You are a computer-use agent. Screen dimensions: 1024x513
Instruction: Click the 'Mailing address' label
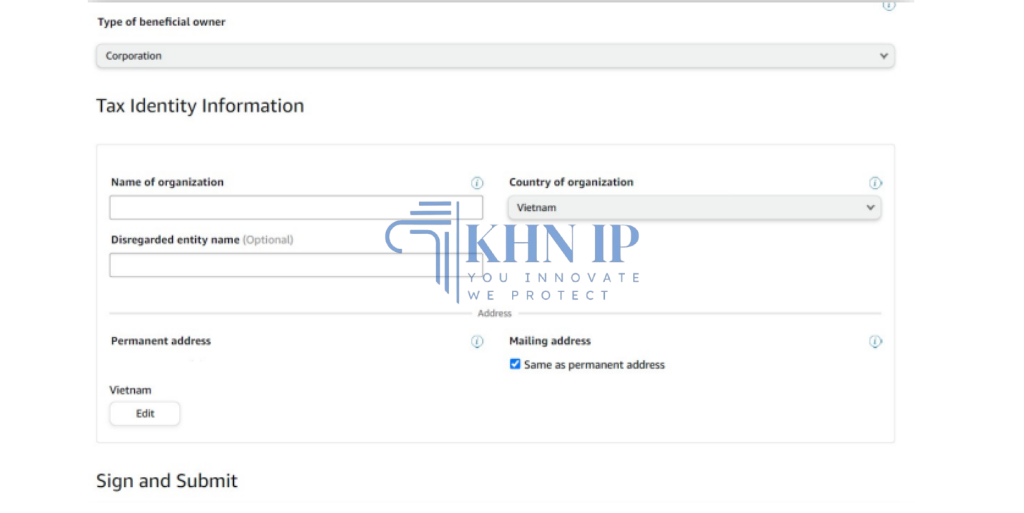coord(550,341)
